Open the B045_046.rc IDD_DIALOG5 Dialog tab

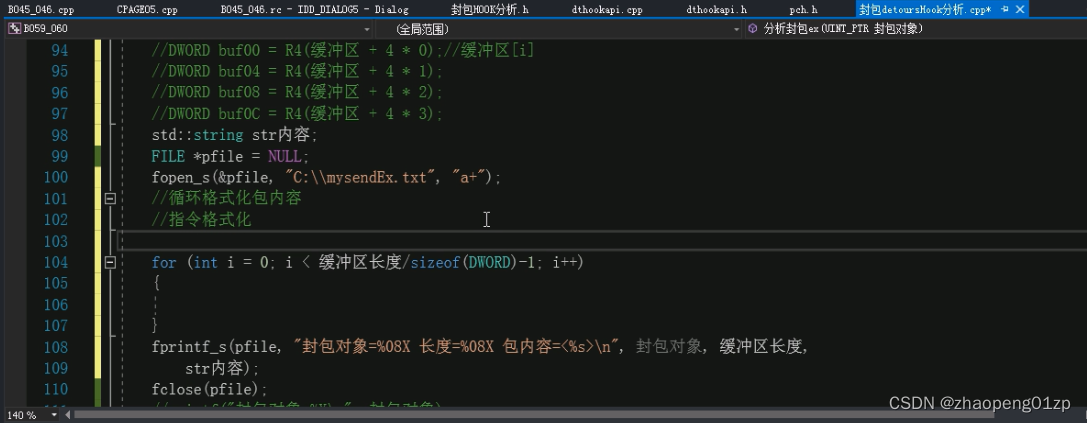pos(314,10)
